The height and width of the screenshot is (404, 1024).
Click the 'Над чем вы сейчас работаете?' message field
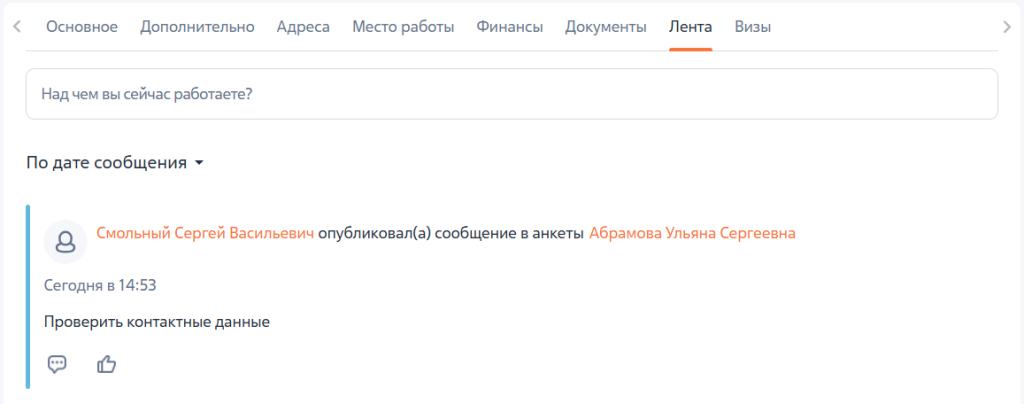(511, 94)
